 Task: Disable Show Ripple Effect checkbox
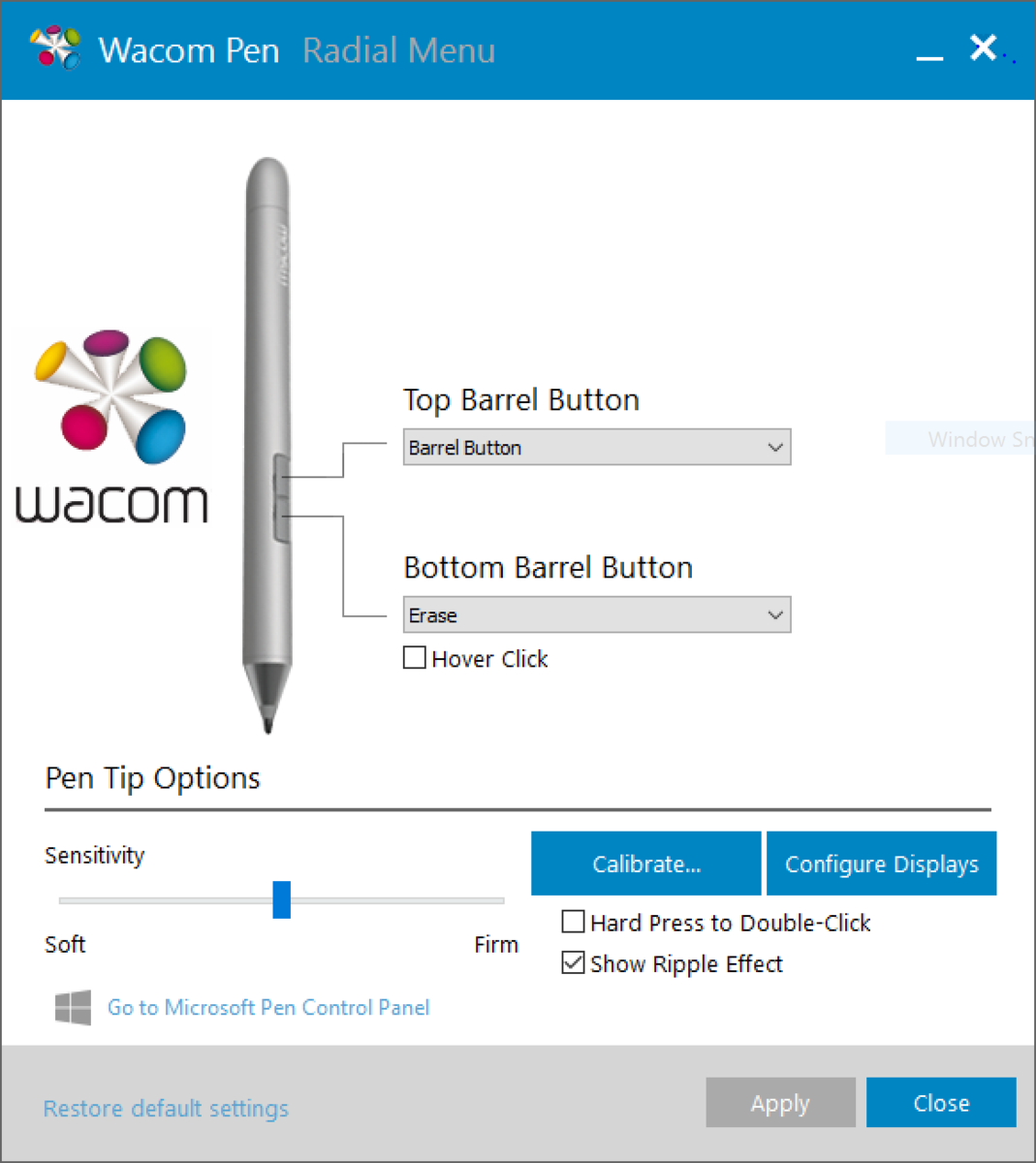574,963
